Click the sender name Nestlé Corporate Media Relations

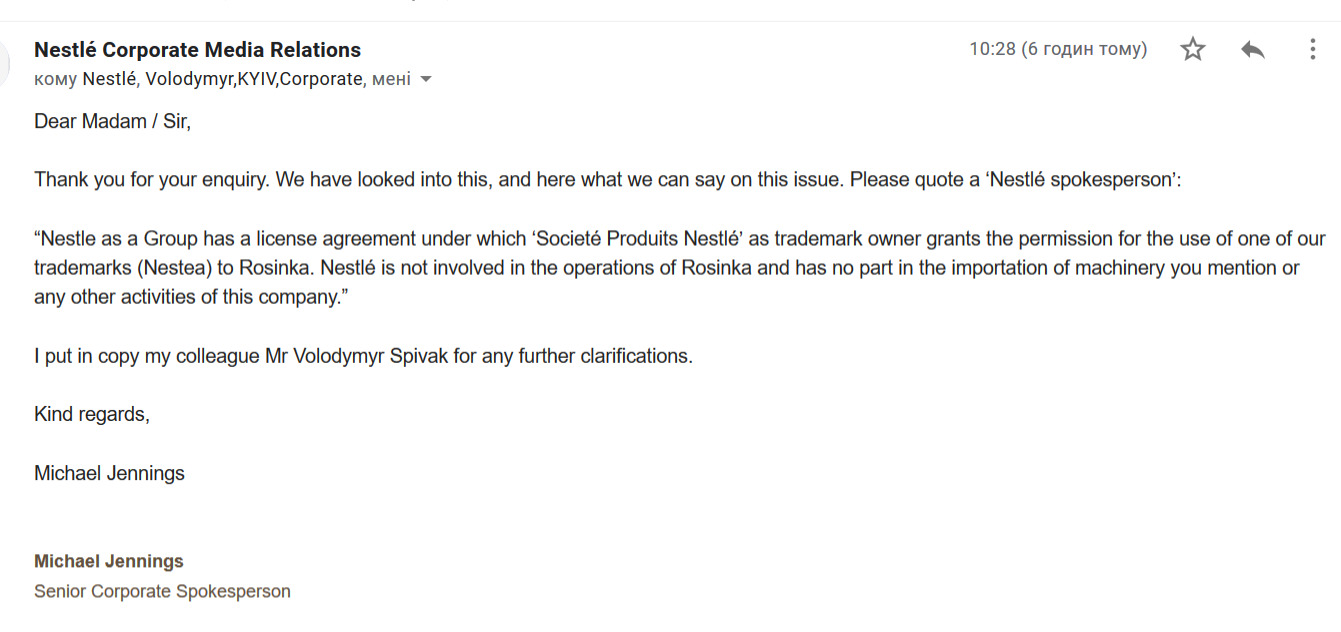[197, 49]
